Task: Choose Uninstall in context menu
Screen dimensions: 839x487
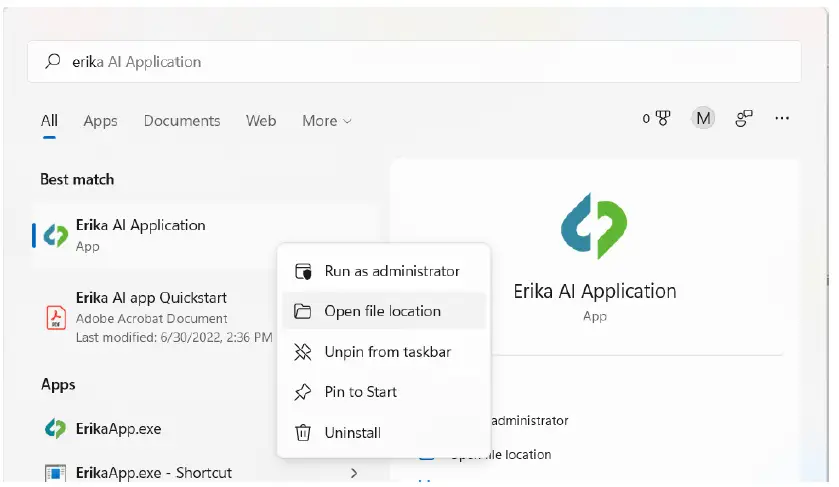Action: pyautogui.click(x=384, y=432)
